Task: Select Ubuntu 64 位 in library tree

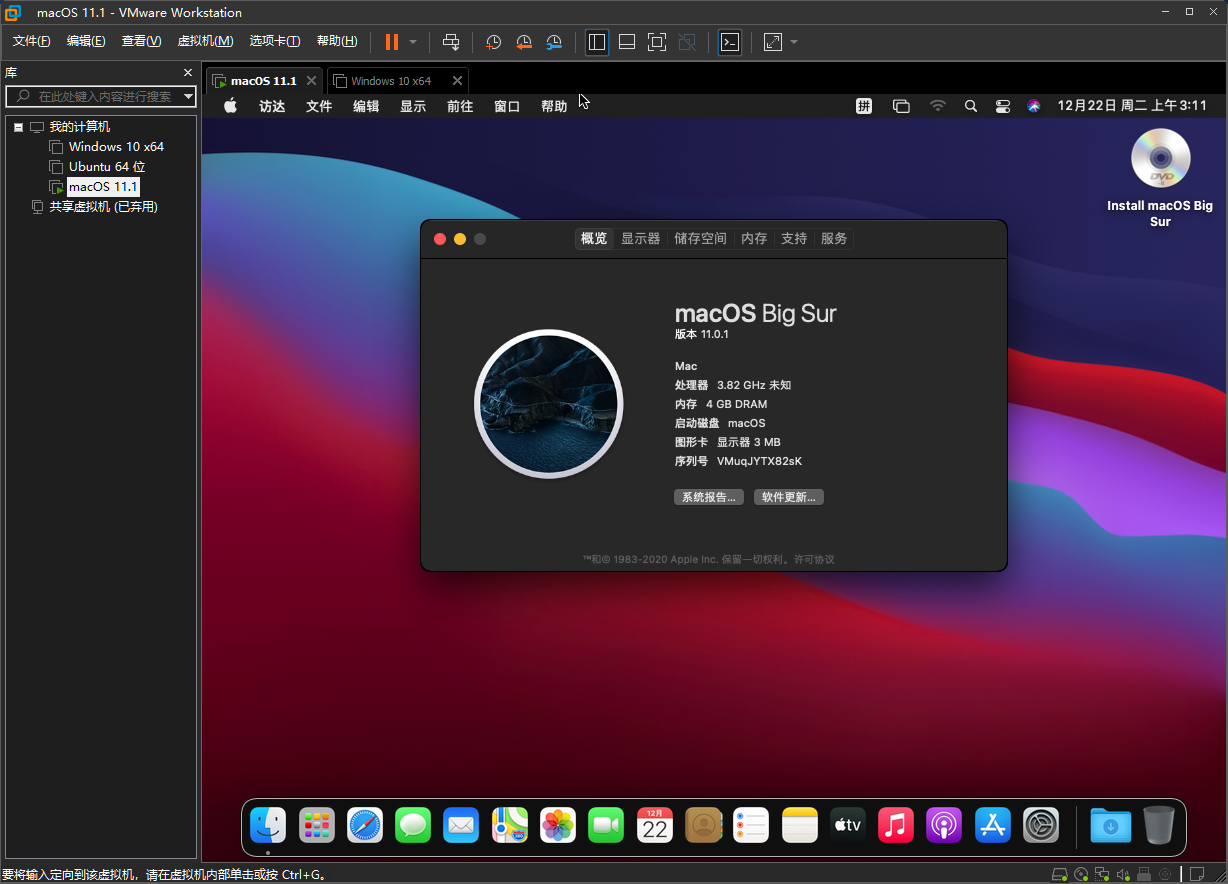Action: [x=107, y=167]
